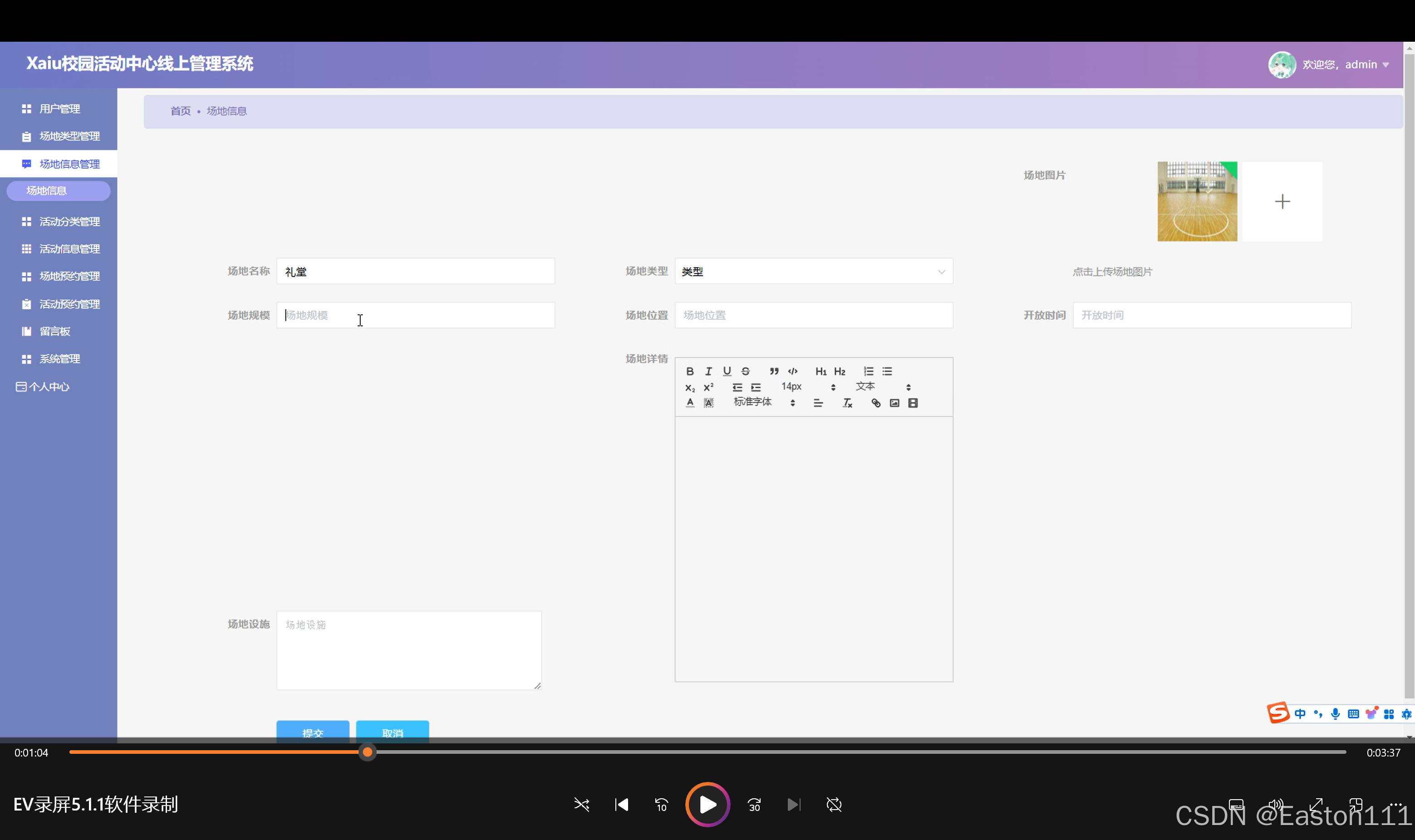Open the text background color picker

tap(708, 403)
